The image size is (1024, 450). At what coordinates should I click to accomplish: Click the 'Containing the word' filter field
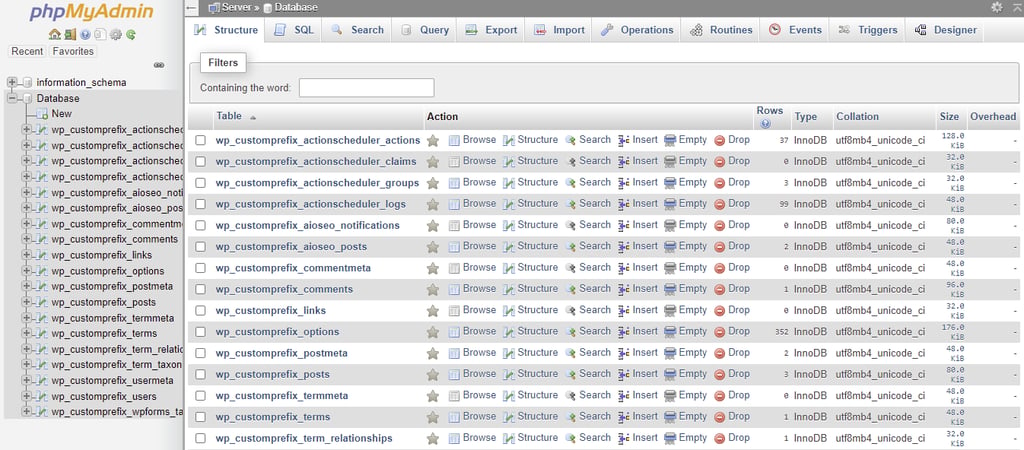tap(366, 88)
